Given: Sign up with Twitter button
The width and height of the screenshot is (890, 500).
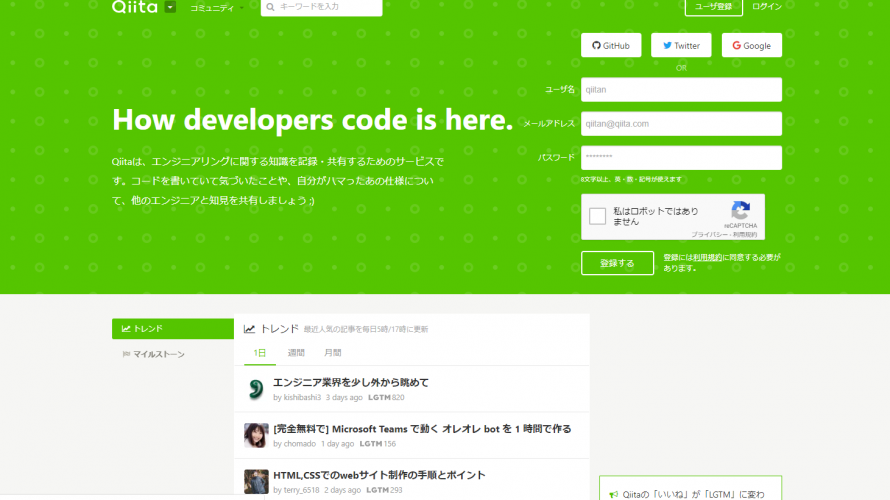Looking at the screenshot, I should (x=681, y=45).
